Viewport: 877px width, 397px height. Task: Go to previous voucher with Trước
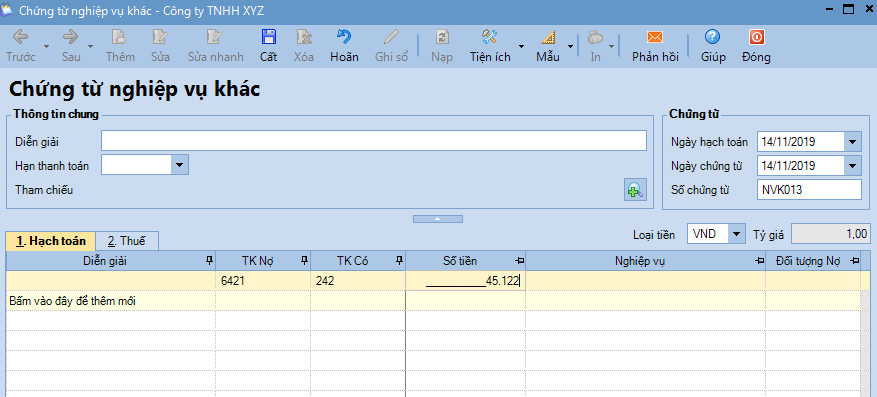21,46
